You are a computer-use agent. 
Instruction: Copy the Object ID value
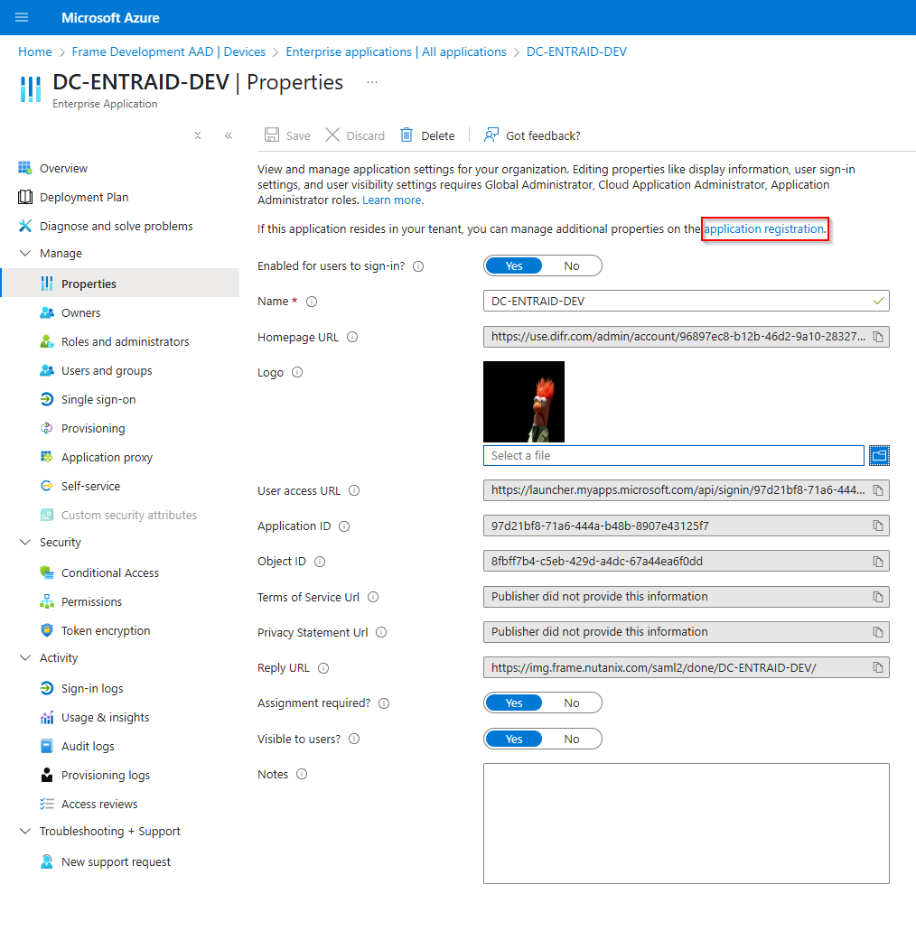(877, 561)
